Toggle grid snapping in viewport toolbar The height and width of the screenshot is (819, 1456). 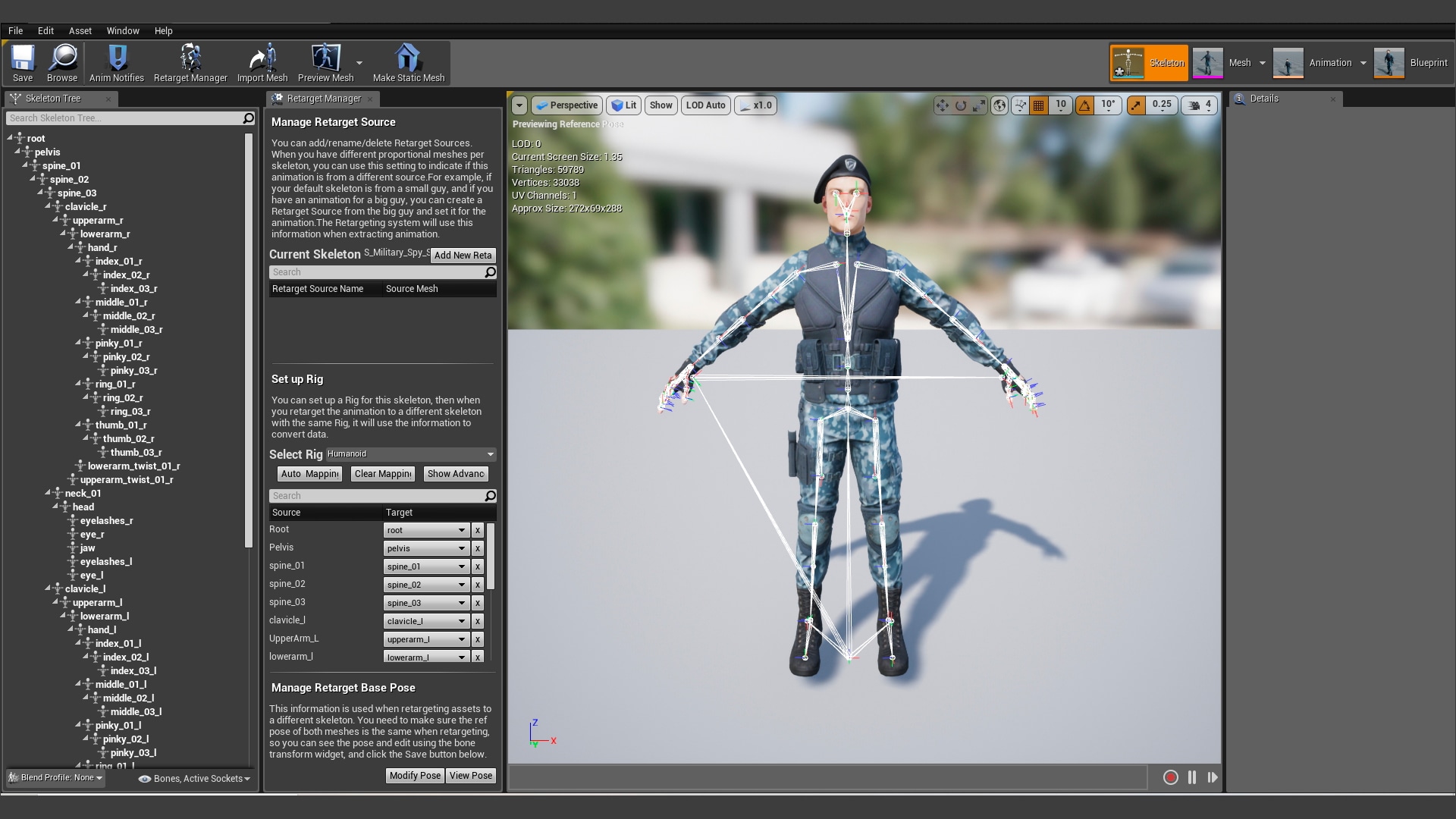pos(1039,105)
